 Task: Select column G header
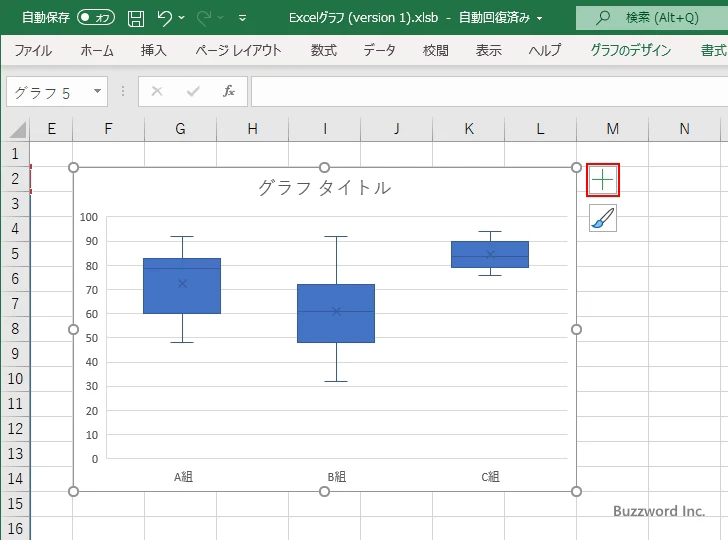[x=181, y=129]
